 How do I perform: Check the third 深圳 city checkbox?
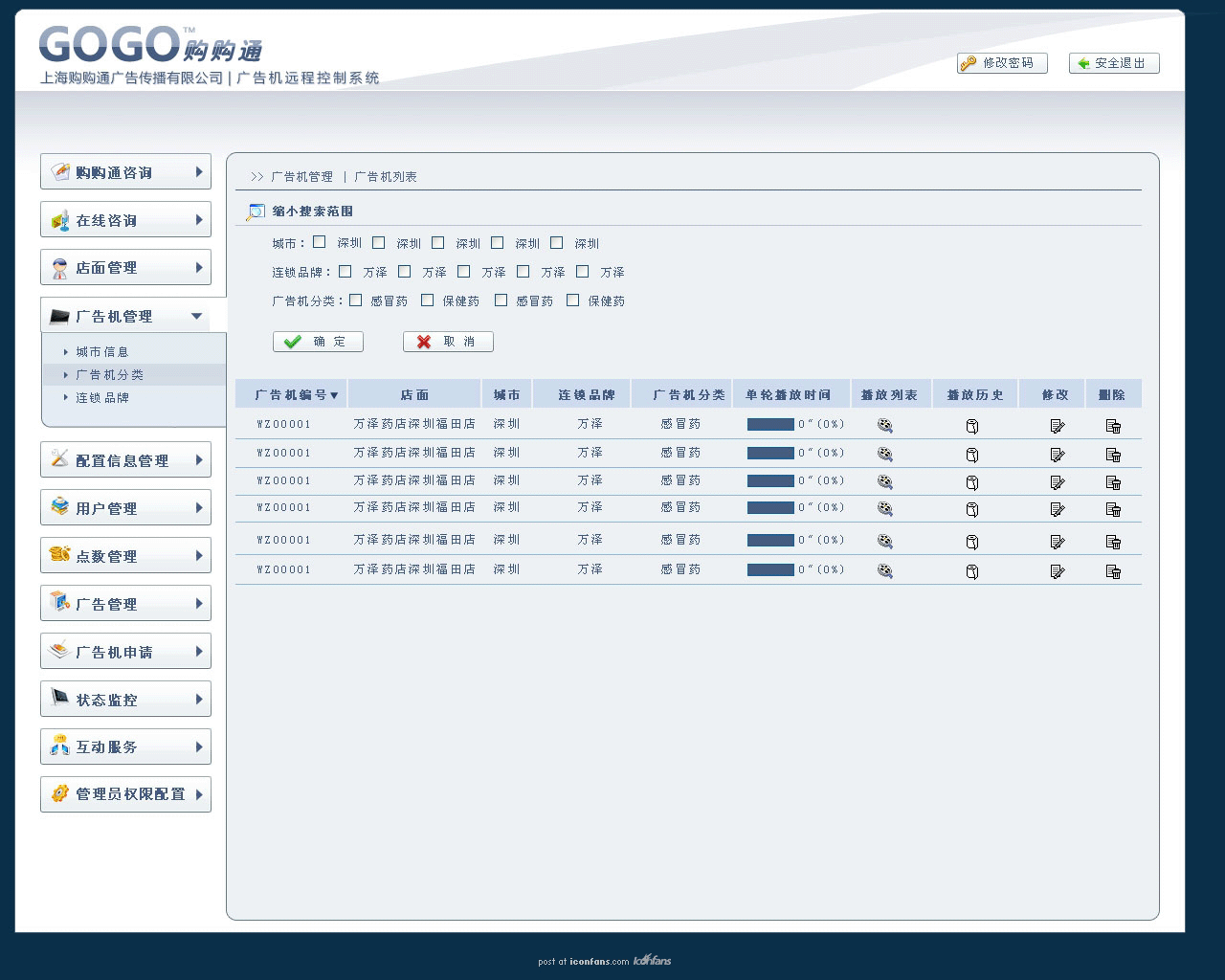(438, 242)
